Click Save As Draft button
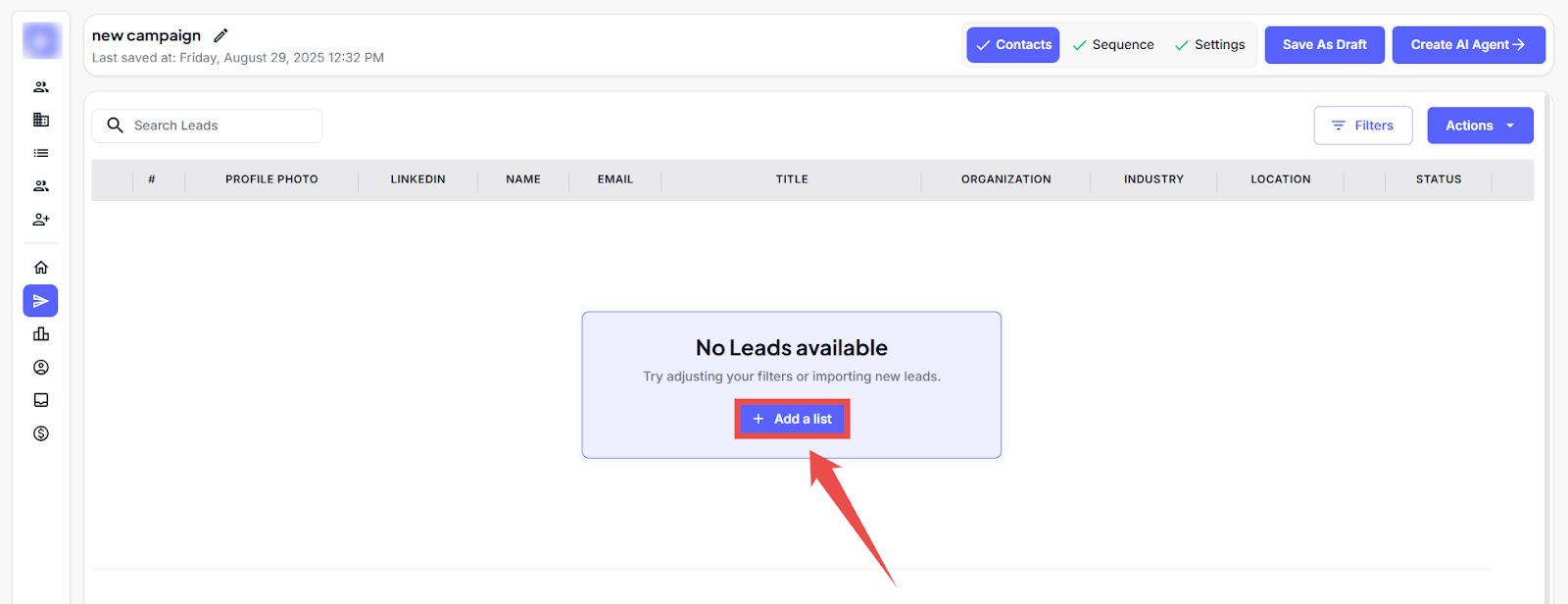Viewport: 1568px width, 604px height. pos(1324,45)
